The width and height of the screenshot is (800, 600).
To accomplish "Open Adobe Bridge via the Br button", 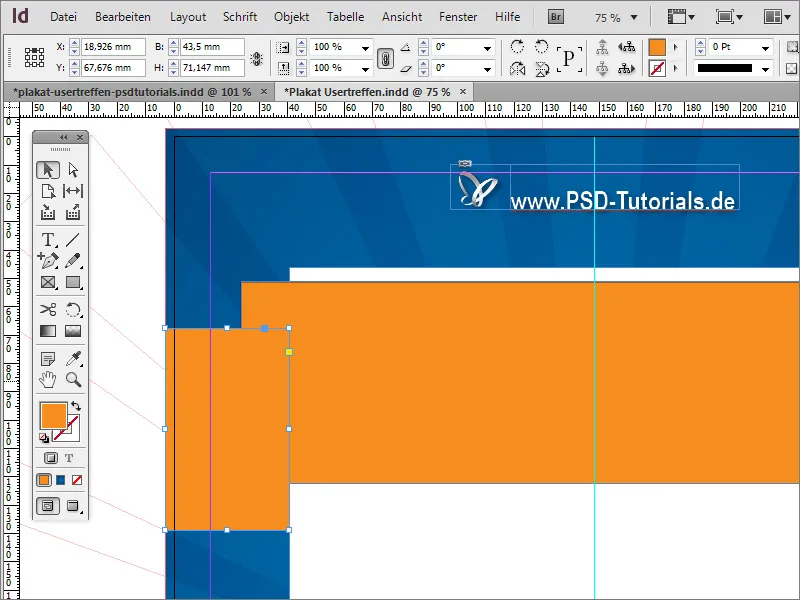I will [556, 17].
